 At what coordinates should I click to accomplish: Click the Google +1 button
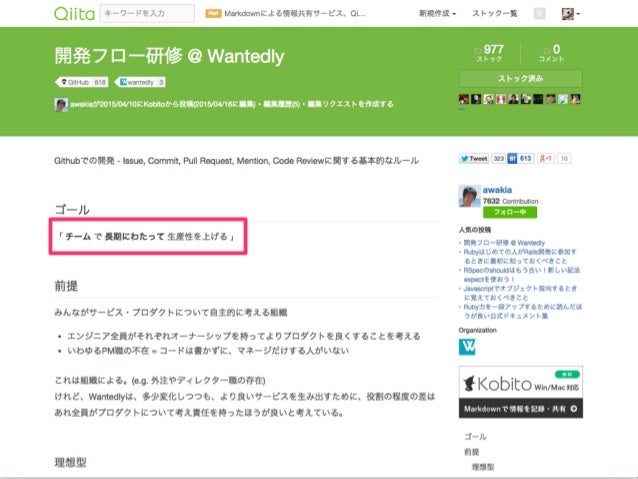545,159
